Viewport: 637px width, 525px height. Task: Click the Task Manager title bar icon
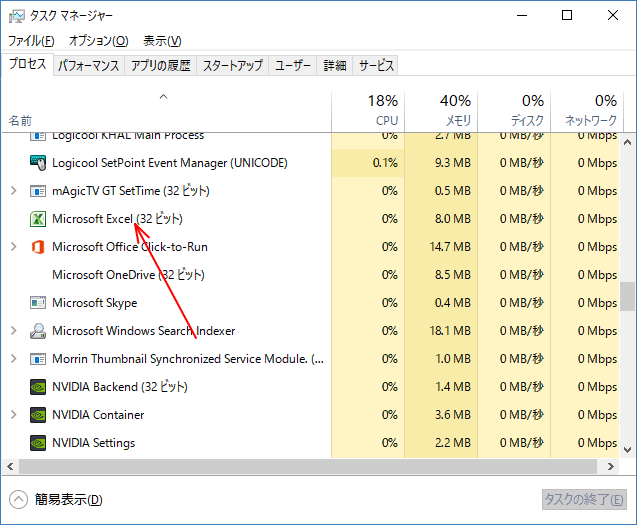coord(17,16)
